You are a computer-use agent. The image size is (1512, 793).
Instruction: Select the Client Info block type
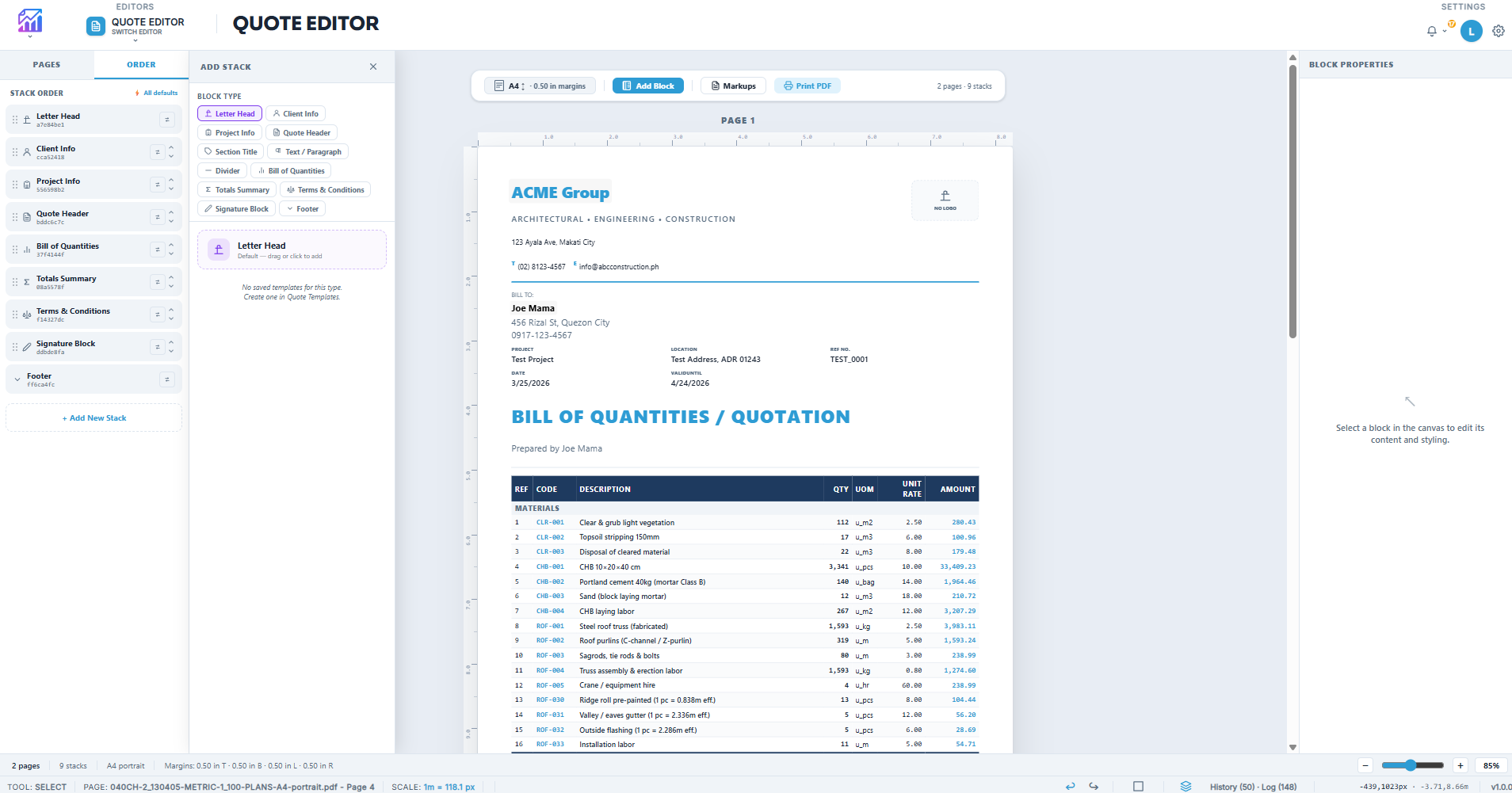[x=296, y=114]
